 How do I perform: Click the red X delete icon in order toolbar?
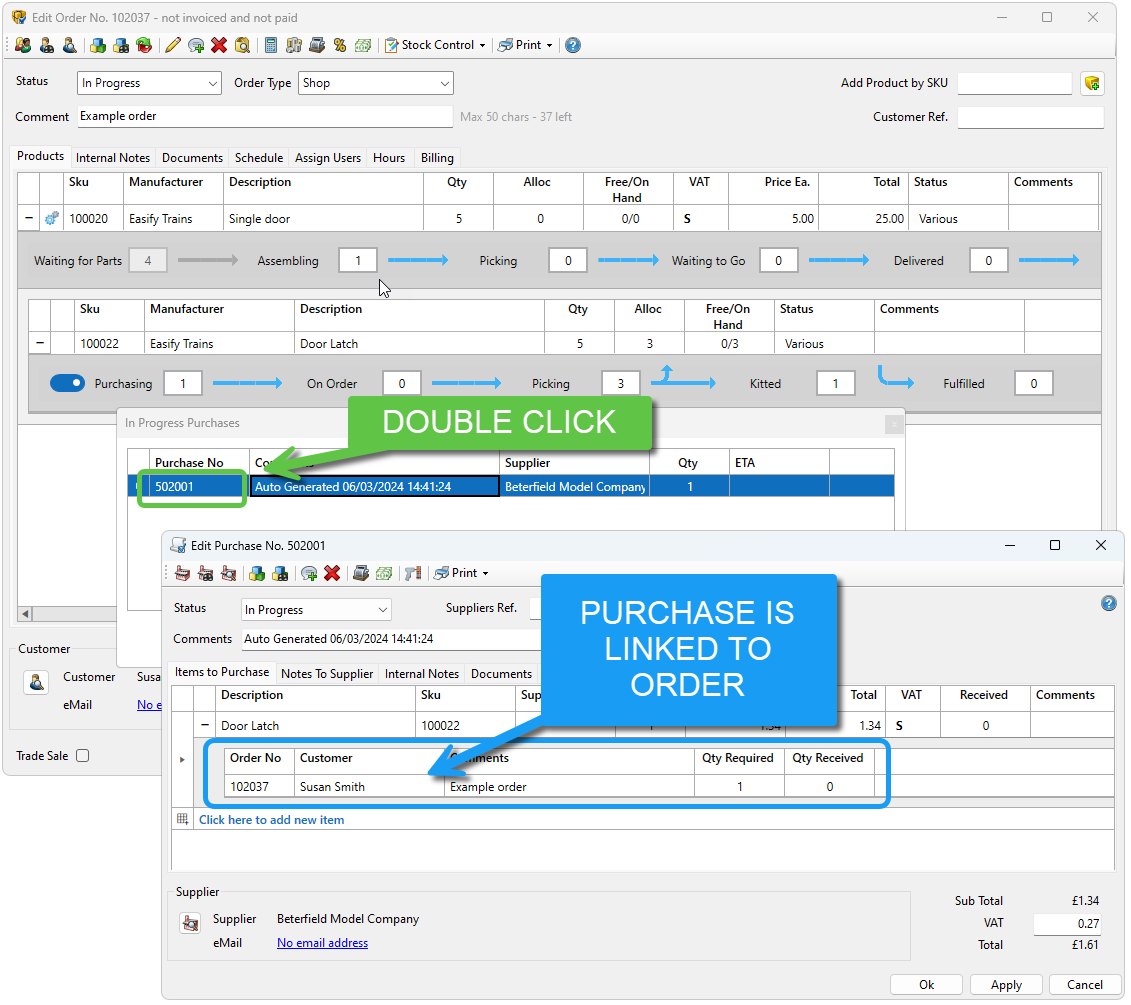click(219, 45)
